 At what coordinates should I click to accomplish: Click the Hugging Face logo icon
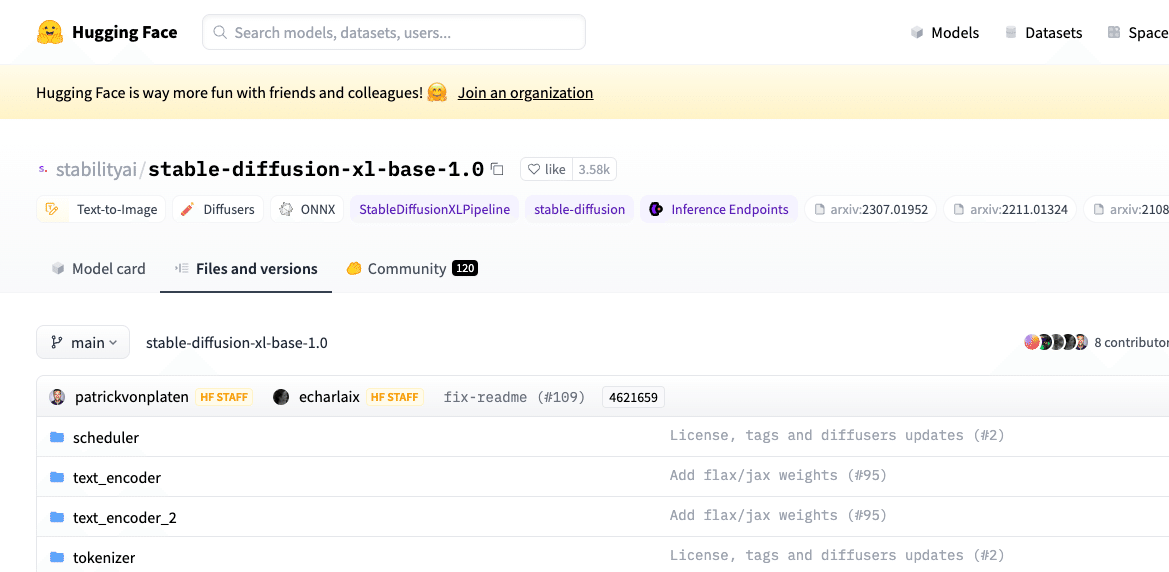(50, 32)
